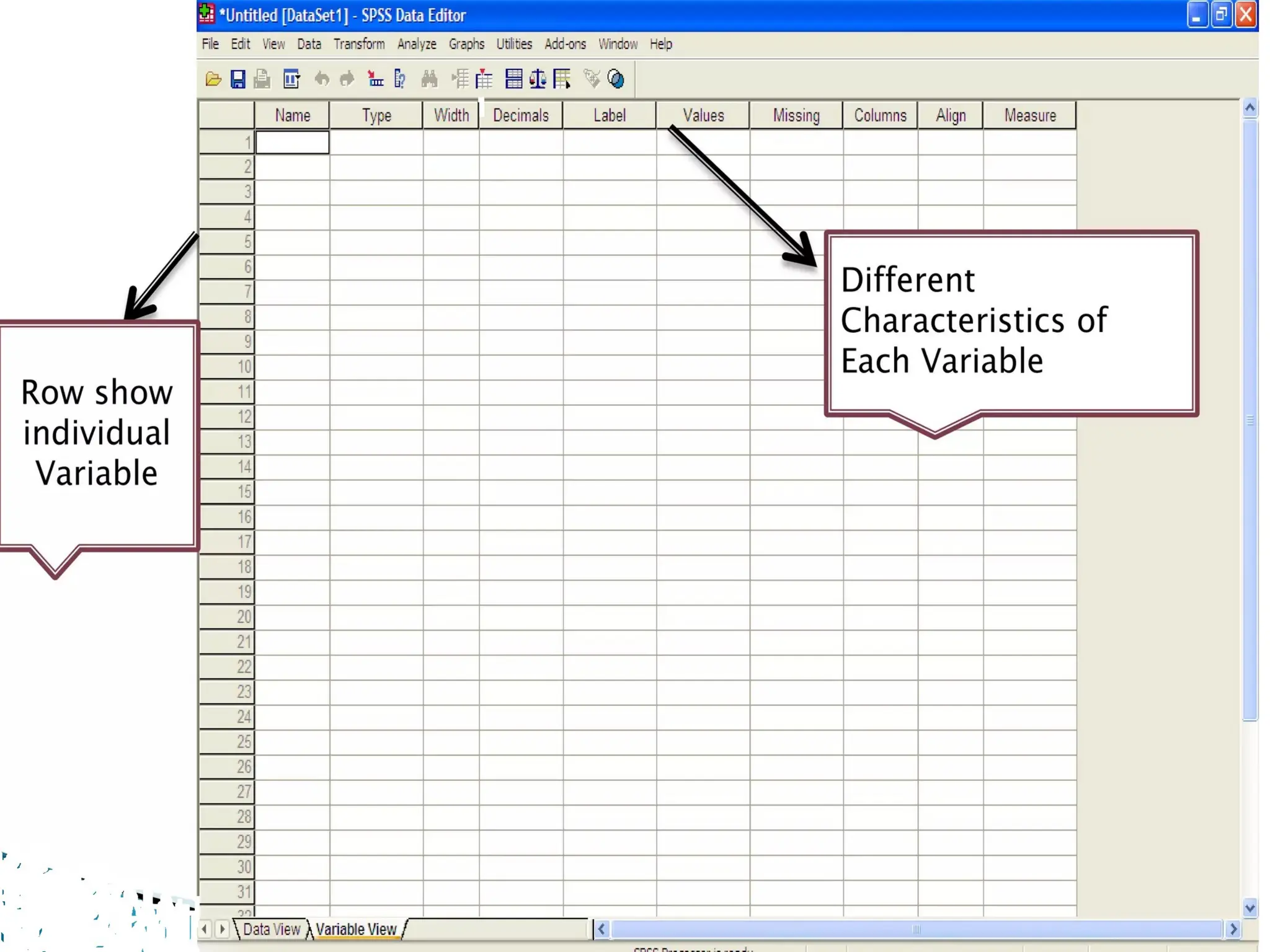The height and width of the screenshot is (952, 1270).
Task: Click the vertical scrollbar down arrow
Action: pyautogui.click(x=1250, y=908)
